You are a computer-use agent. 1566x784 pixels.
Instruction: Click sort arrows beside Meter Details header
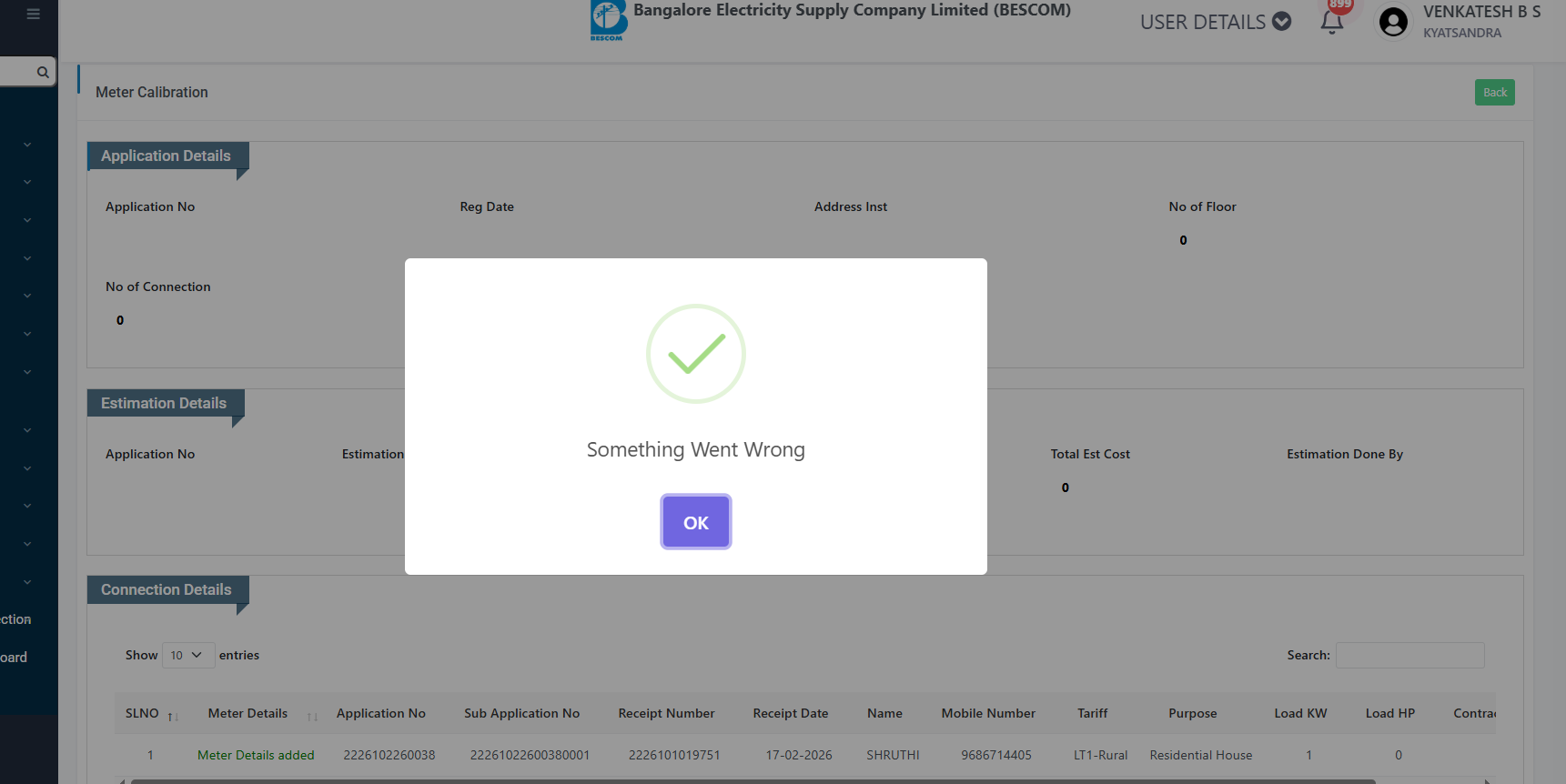[x=312, y=717]
